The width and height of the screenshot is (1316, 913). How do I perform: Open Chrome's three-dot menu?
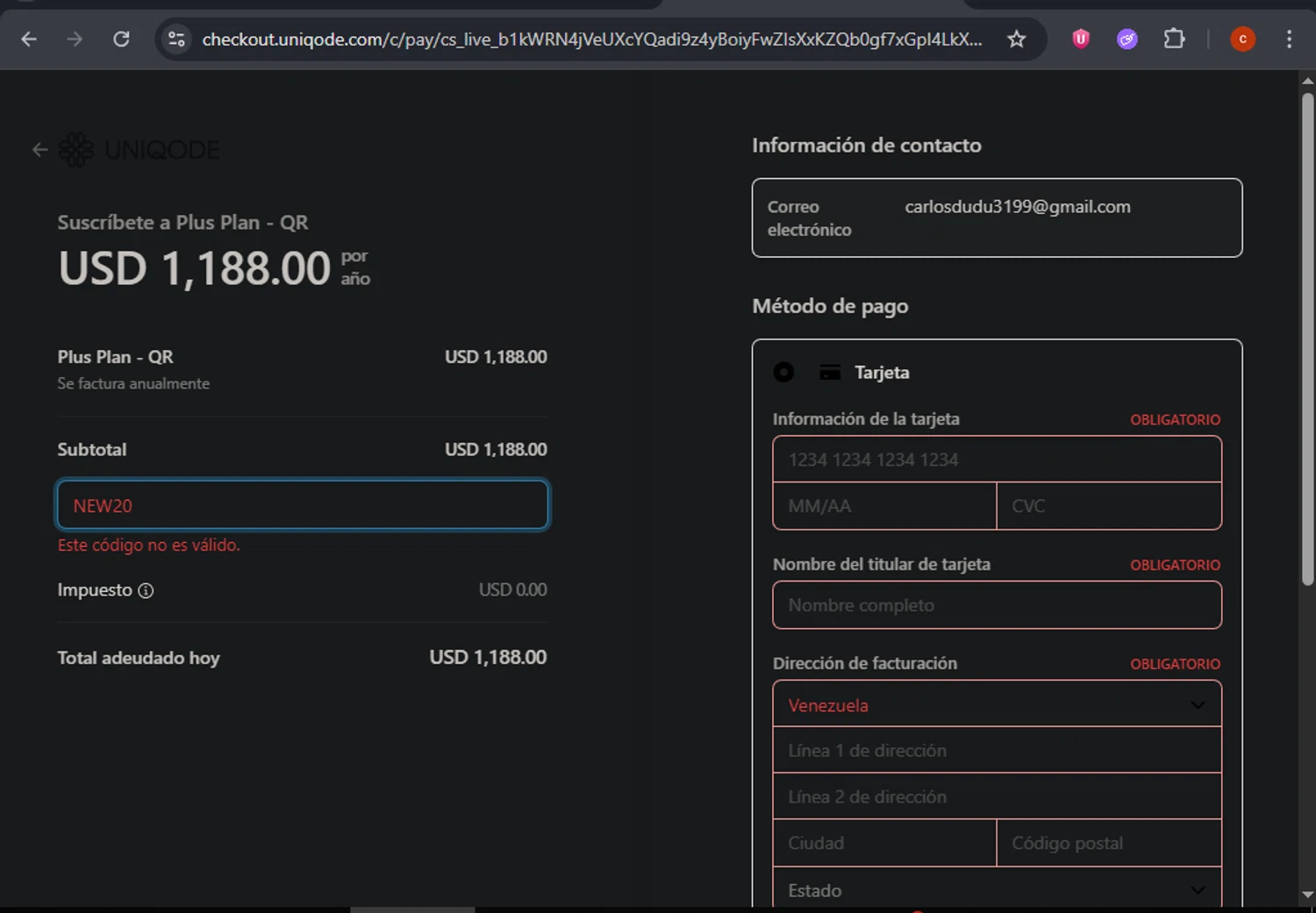pos(1289,39)
